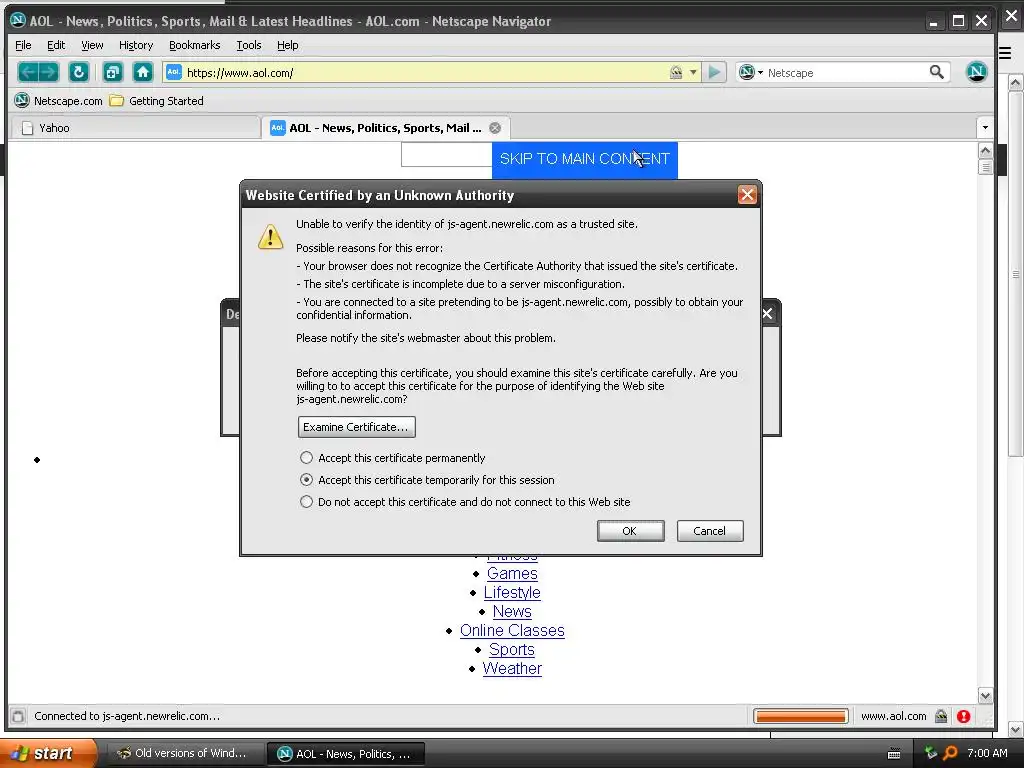The image size is (1024, 768).
Task: Click the status bar lock icon
Action: click(941, 716)
